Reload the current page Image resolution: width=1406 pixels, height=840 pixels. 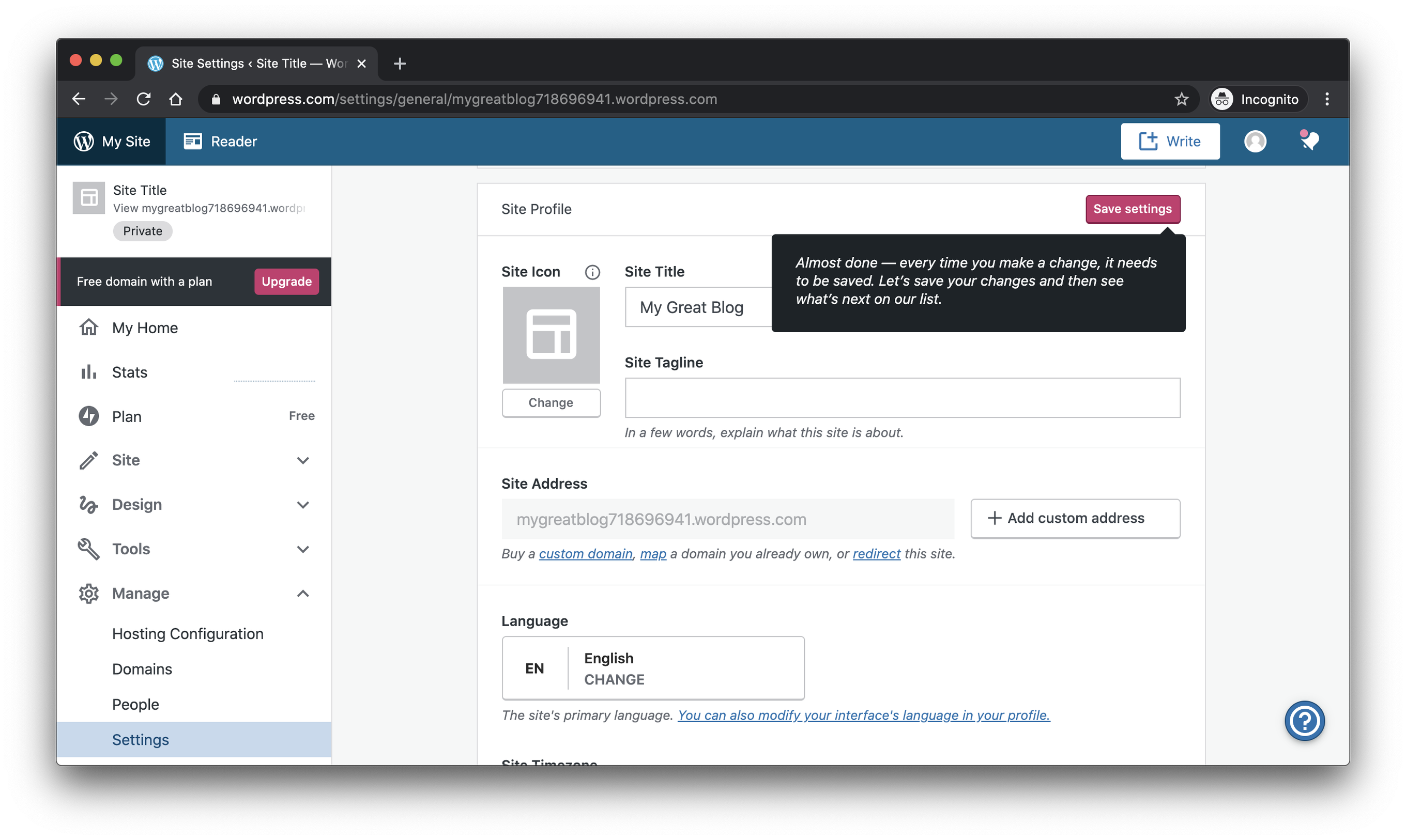click(143, 99)
